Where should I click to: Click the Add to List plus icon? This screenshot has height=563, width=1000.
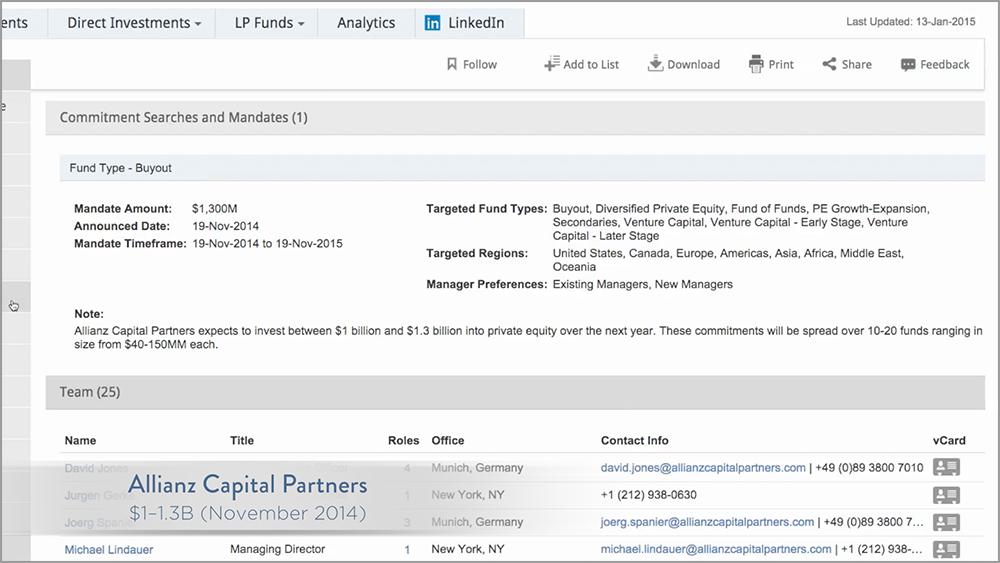point(552,63)
